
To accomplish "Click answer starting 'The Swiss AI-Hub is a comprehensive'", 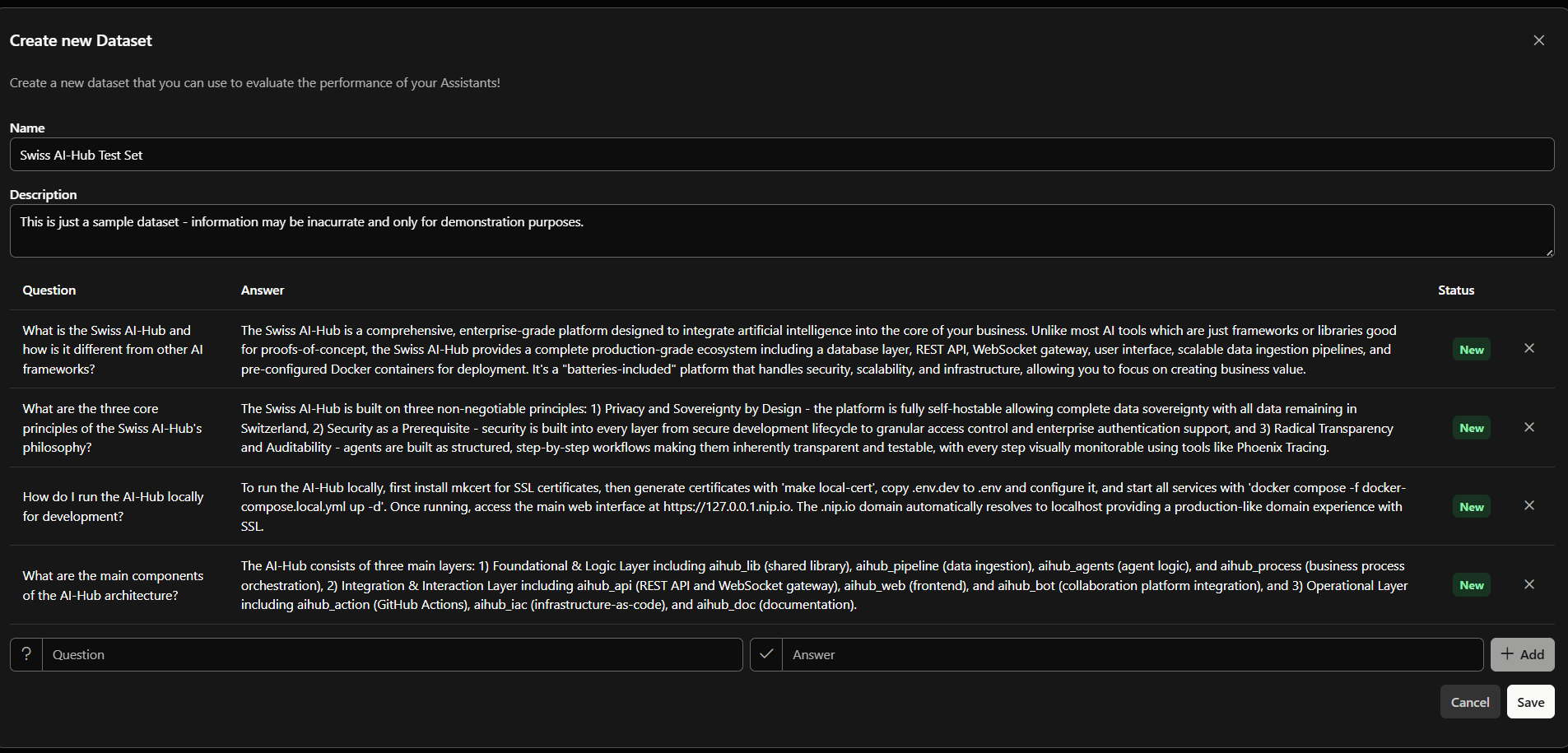I will pyautogui.click(x=819, y=350).
